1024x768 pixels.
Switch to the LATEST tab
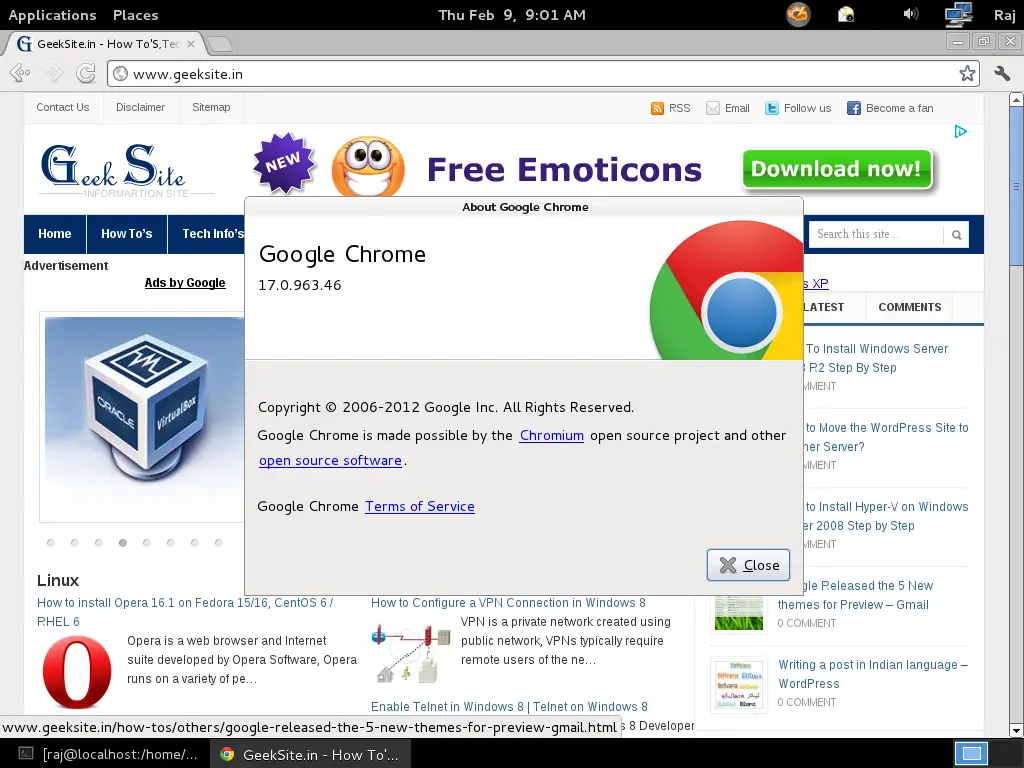coord(823,307)
